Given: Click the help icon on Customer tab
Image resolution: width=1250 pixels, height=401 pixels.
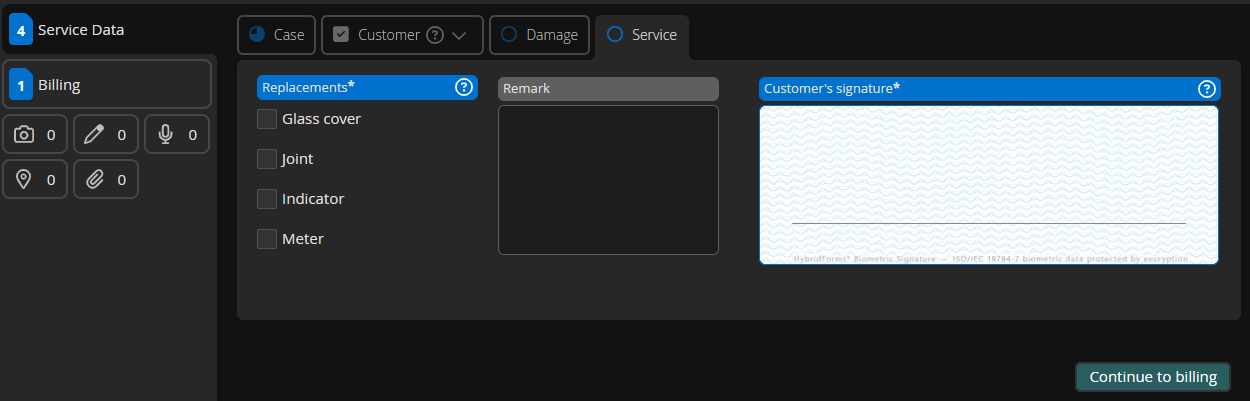Looking at the screenshot, I should (435, 35).
